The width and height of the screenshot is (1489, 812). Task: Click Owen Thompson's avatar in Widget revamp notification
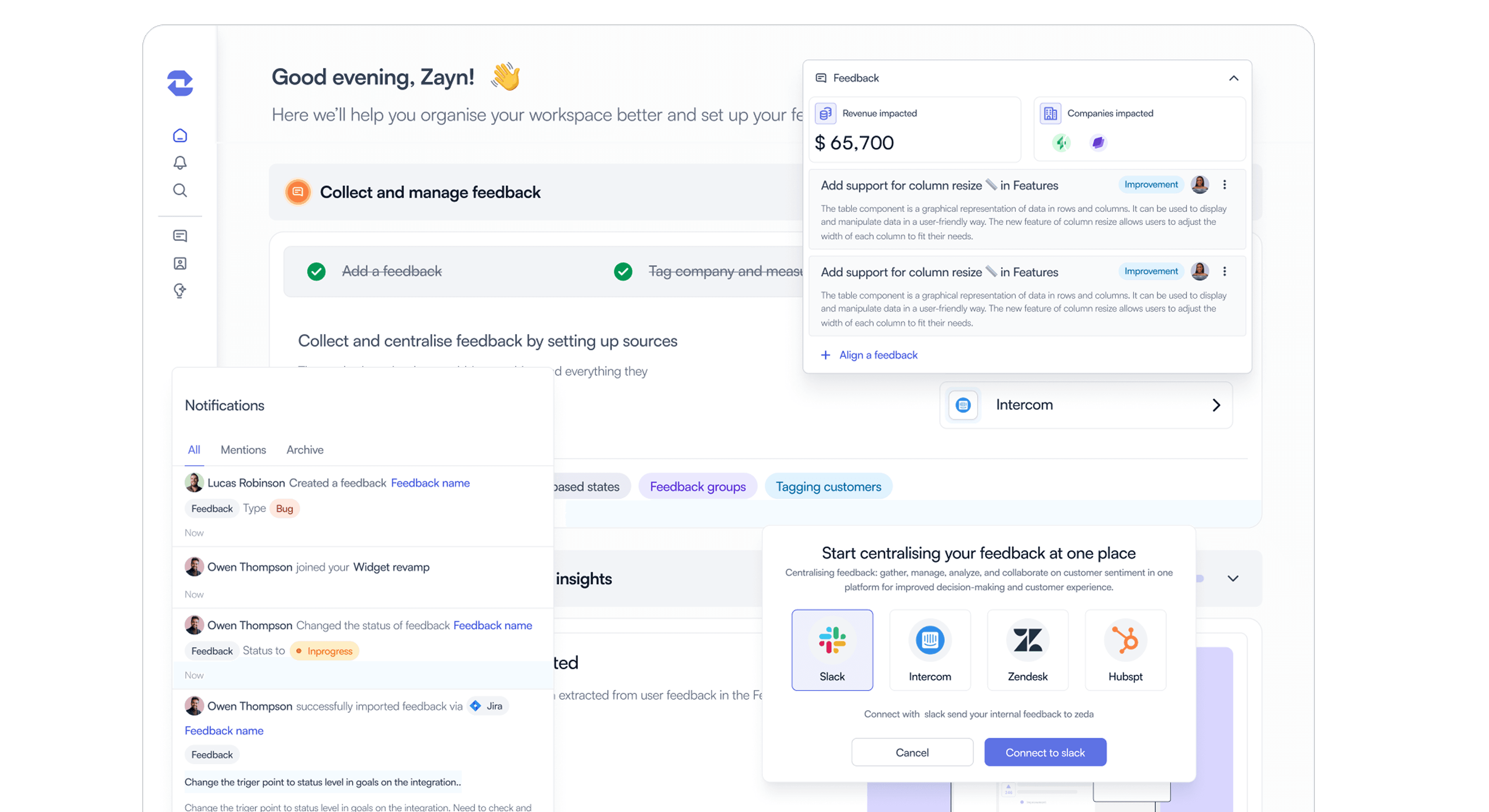point(193,566)
